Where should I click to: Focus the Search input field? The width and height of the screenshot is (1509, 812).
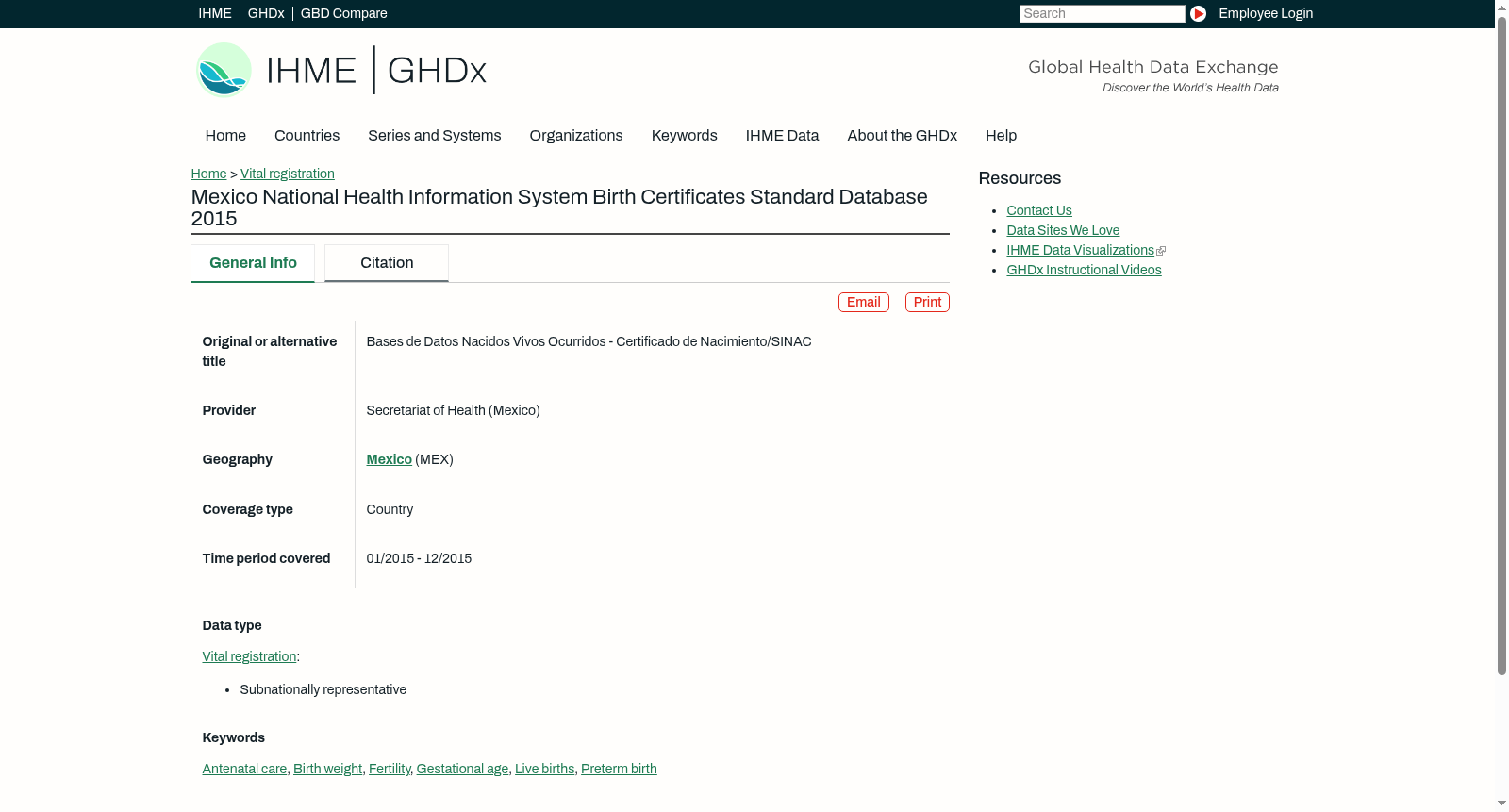(1102, 13)
